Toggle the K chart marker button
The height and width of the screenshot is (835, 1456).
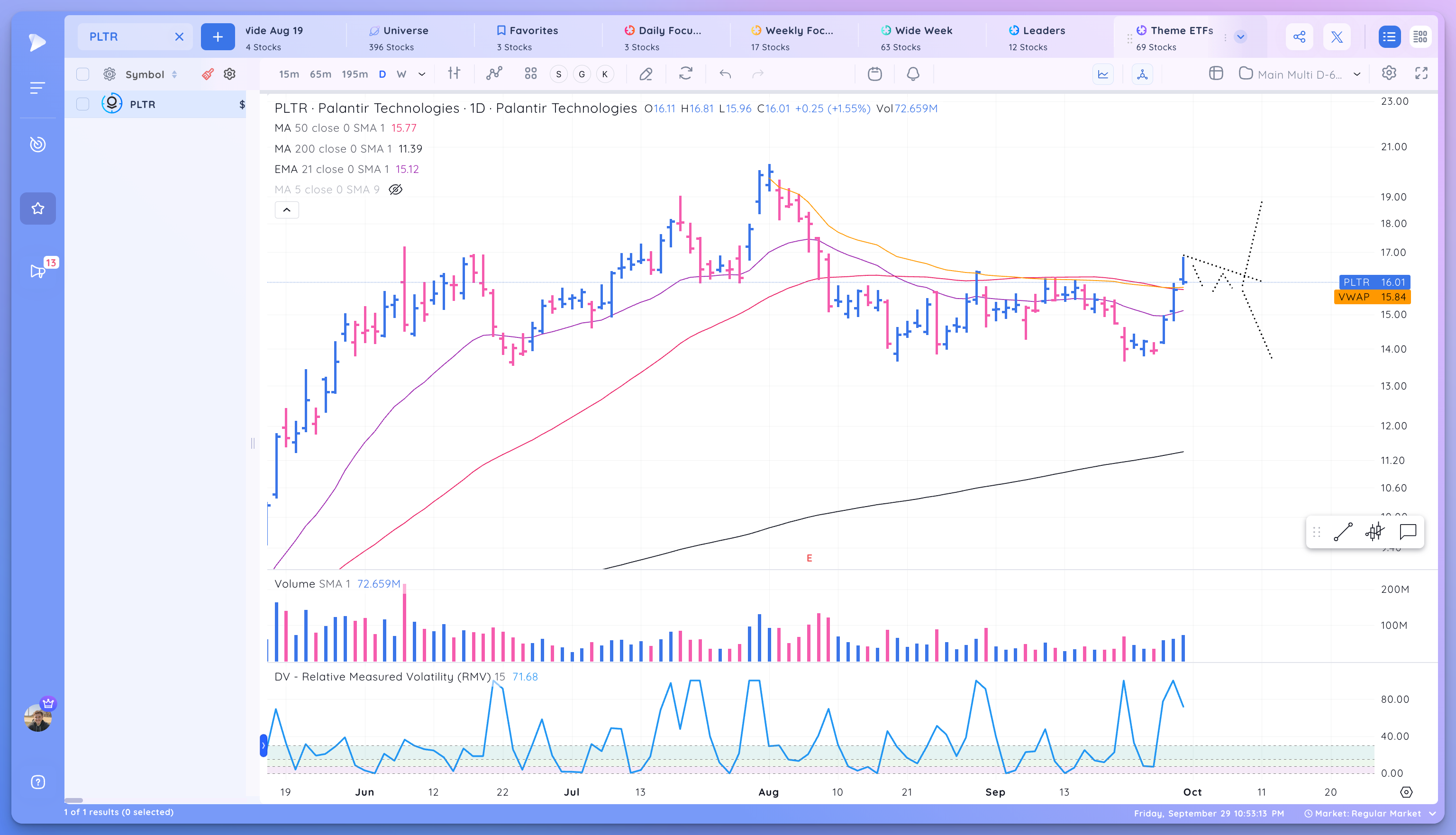tap(604, 74)
